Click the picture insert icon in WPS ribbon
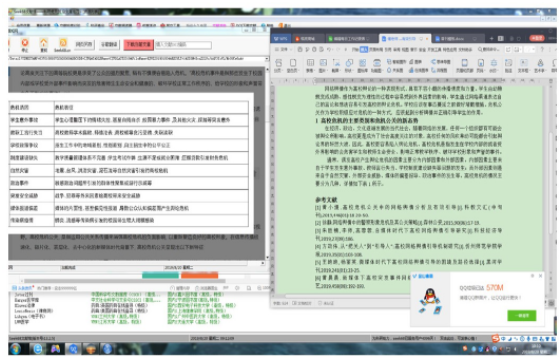 (323, 63)
